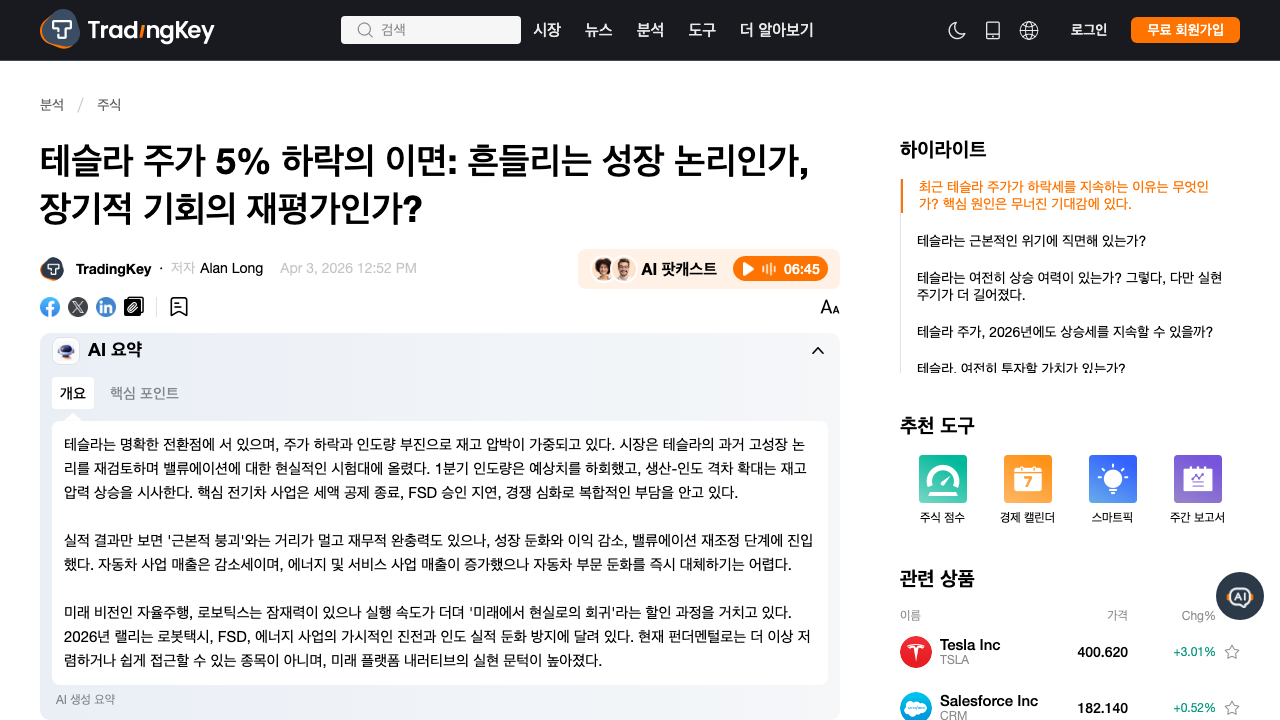Click the 로그인 link

click(1089, 30)
